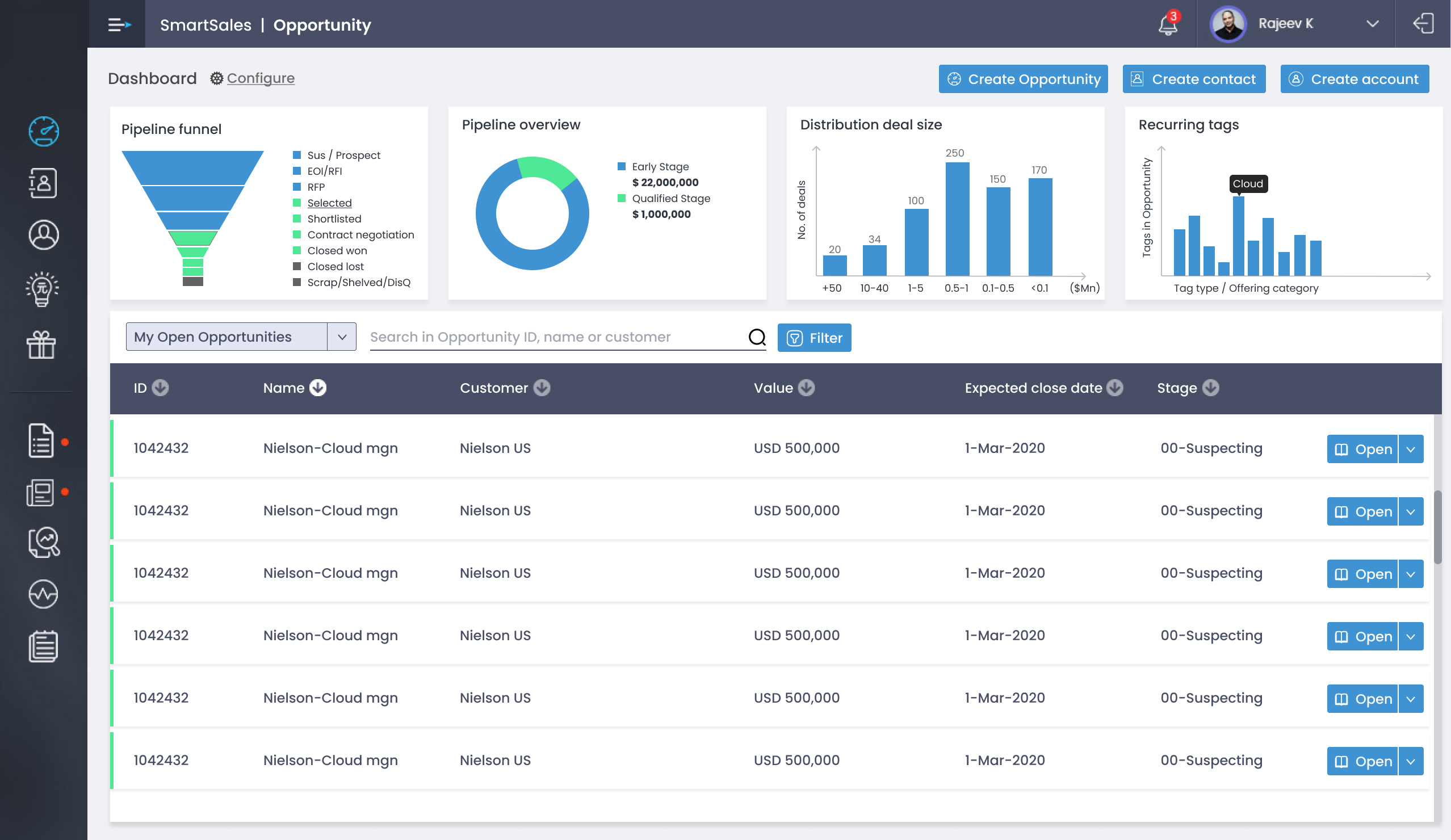Click the notification bell icon
Screen dimensions: 1451x840
(1168, 24)
